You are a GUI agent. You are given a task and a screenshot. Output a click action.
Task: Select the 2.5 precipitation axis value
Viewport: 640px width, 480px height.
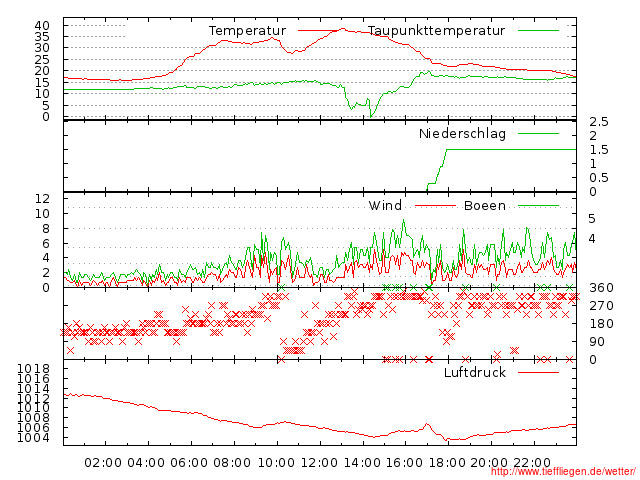pyautogui.click(x=599, y=122)
